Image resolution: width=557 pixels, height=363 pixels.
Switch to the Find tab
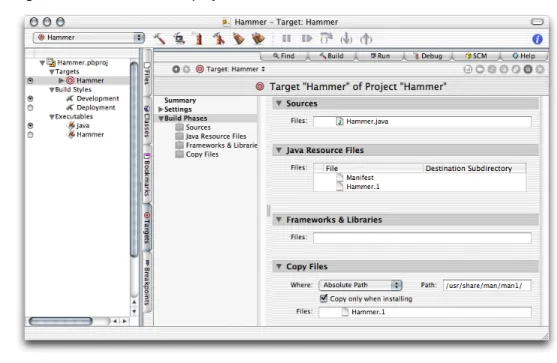[x=284, y=56]
